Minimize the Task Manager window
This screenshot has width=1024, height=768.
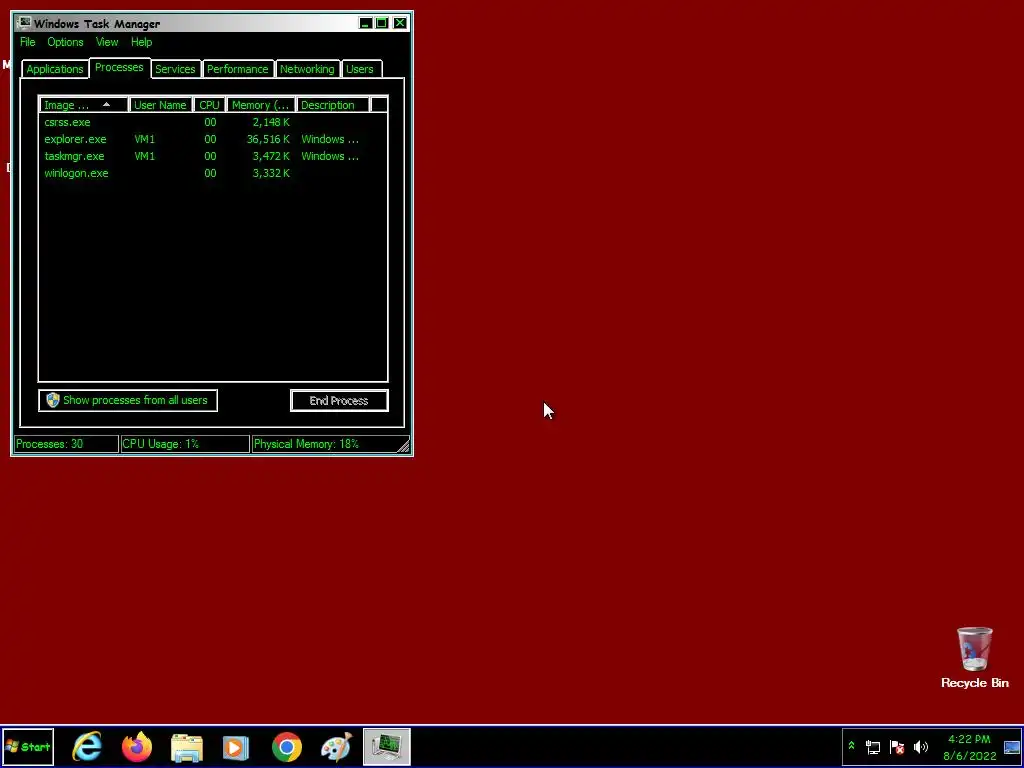pyautogui.click(x=366, y=24)
